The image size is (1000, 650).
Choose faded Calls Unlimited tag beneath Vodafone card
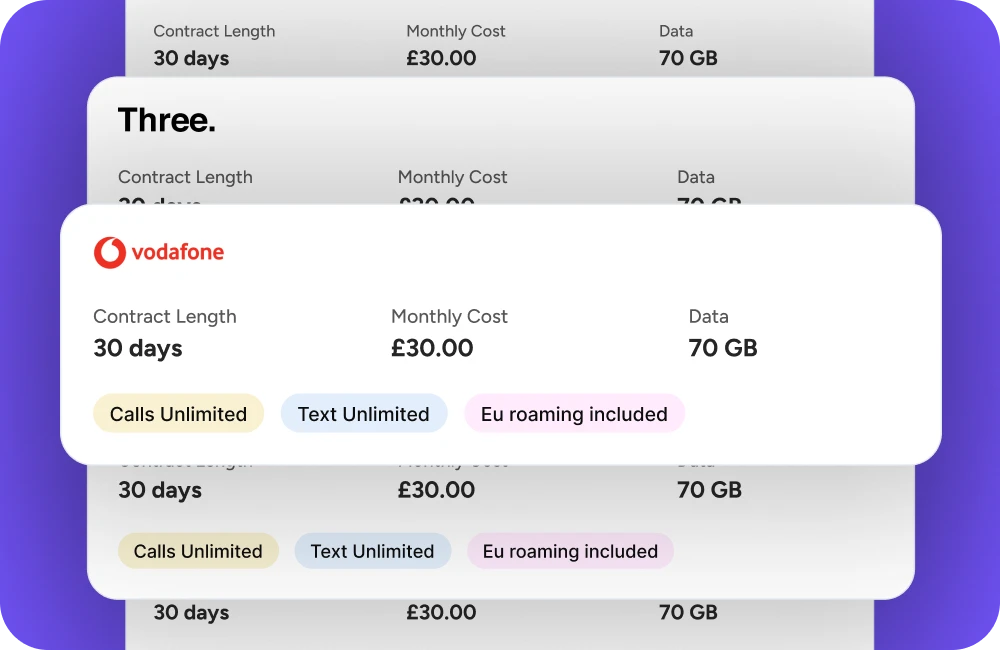click(198, 551)
